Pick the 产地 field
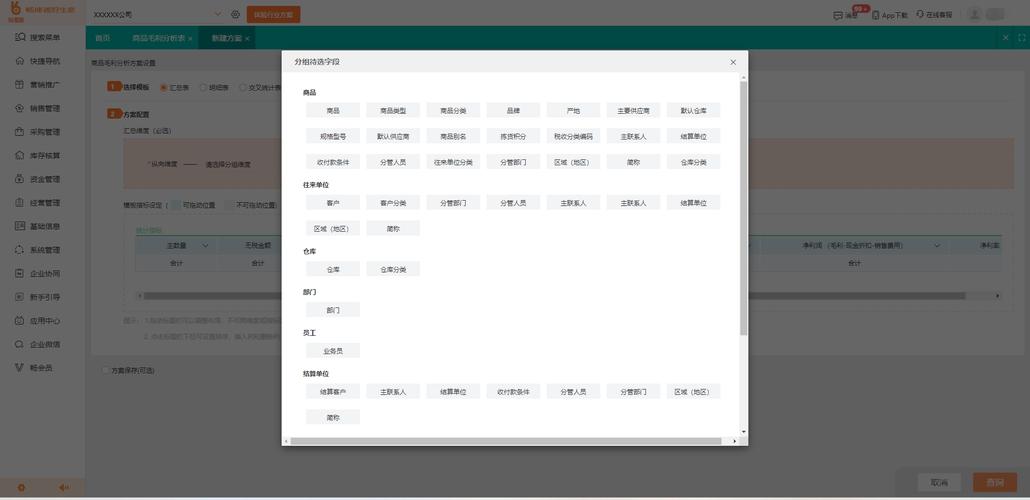This screenshot has width=1030, height=500. (573, 110)
